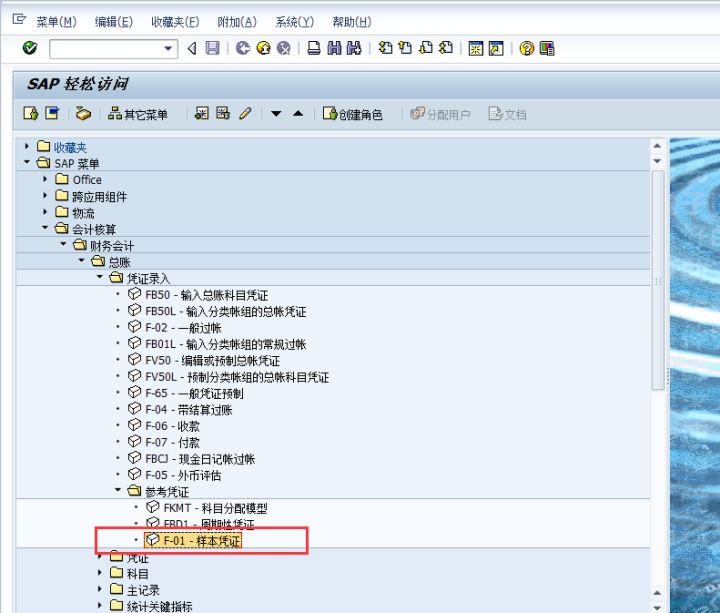Click inside the transaction command field

click(x=107, y=48)
